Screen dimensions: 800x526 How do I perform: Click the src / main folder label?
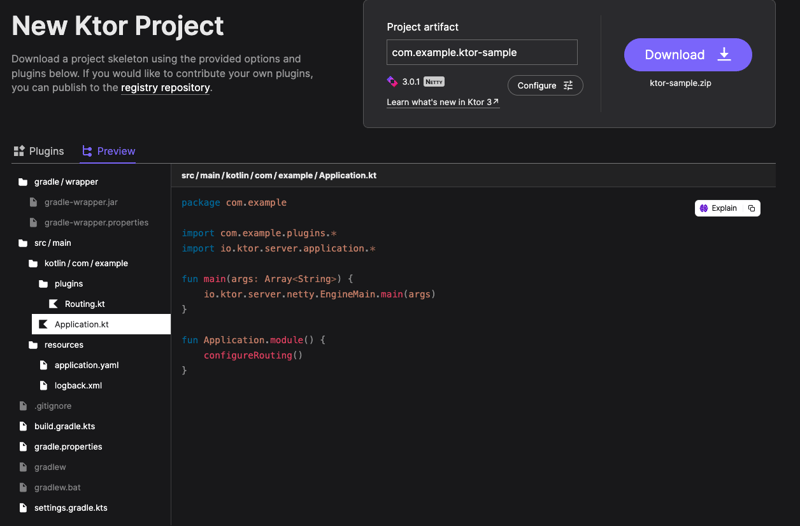(53, 243)
